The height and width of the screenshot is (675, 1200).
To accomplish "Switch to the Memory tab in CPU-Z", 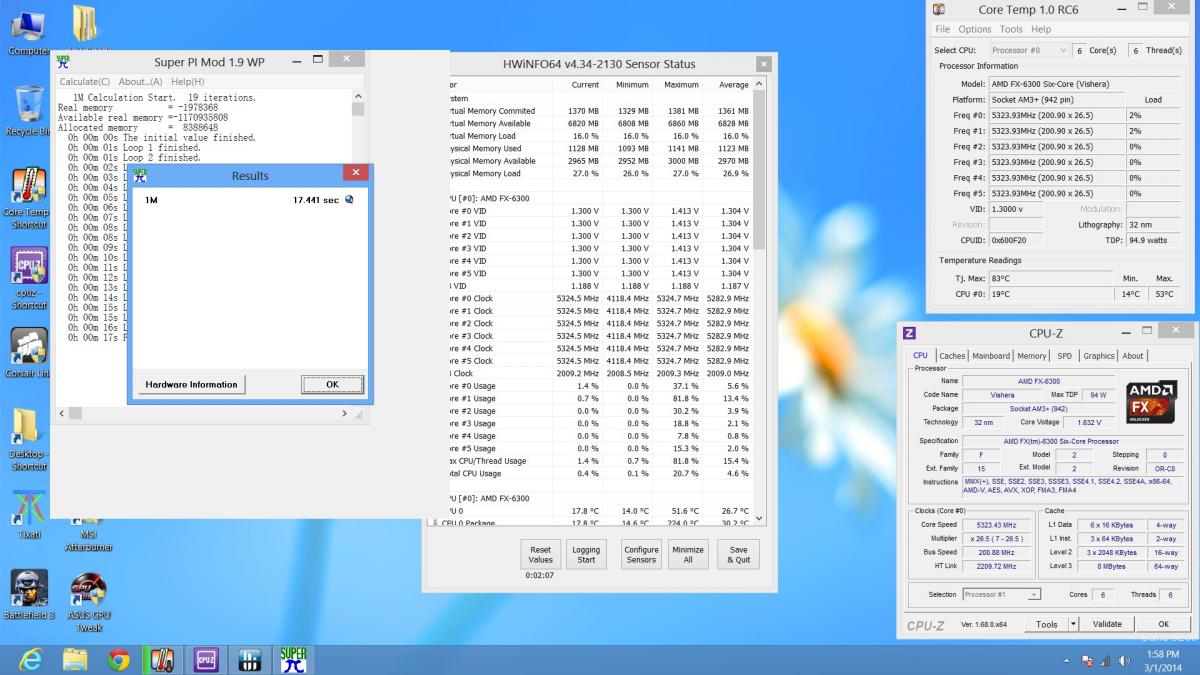I will point(1031,356).
